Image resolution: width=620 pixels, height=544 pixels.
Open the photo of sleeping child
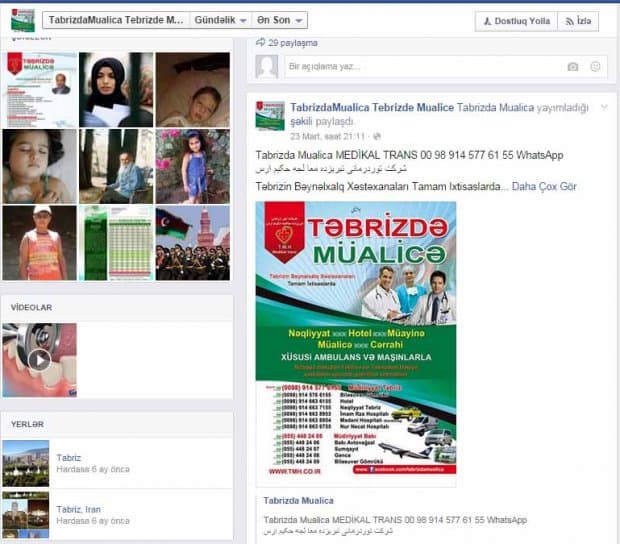click(40, 166)
